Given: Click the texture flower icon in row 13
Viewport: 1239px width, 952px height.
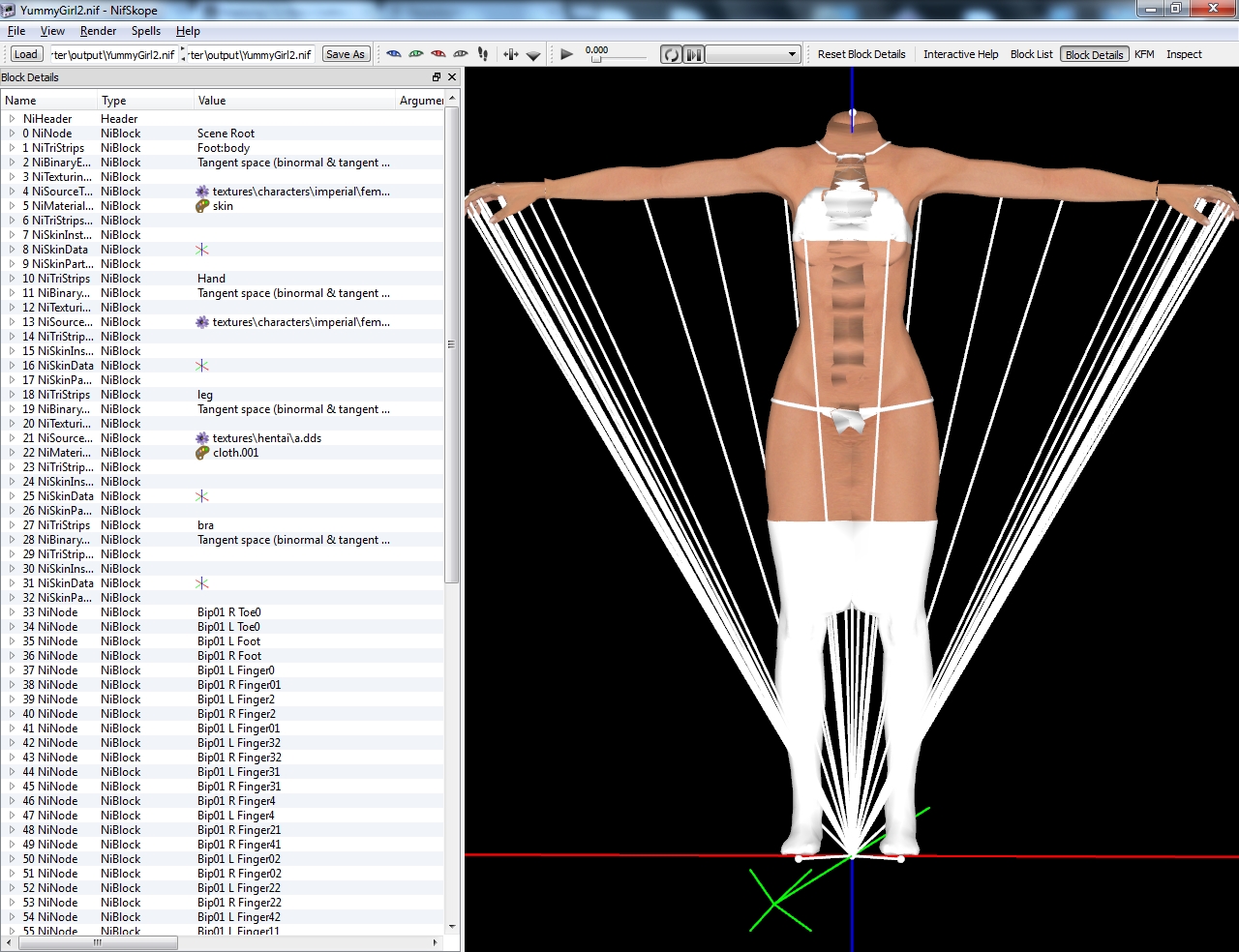Looking at the screenshot, I should pos(202,322).
